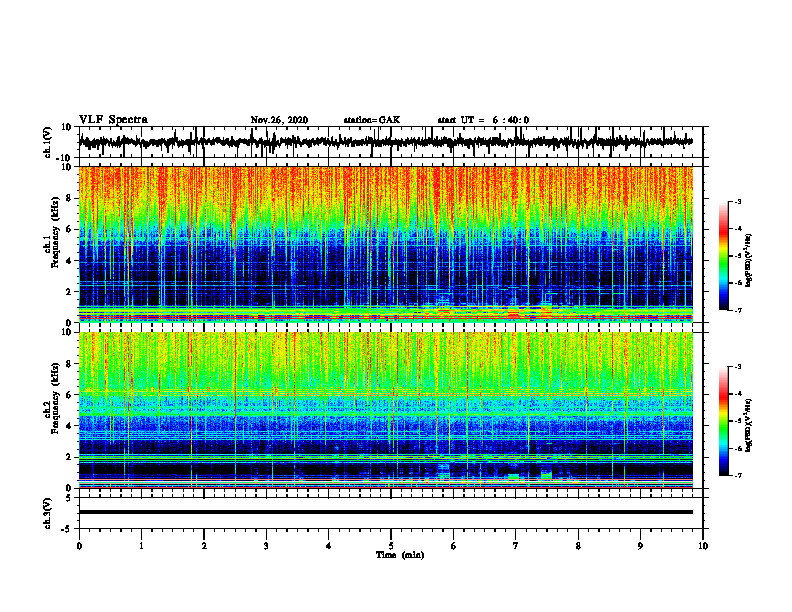Click the time-axis tick label "10" under the plots
The width and height of the screenshot is (792, 612).
703,546
